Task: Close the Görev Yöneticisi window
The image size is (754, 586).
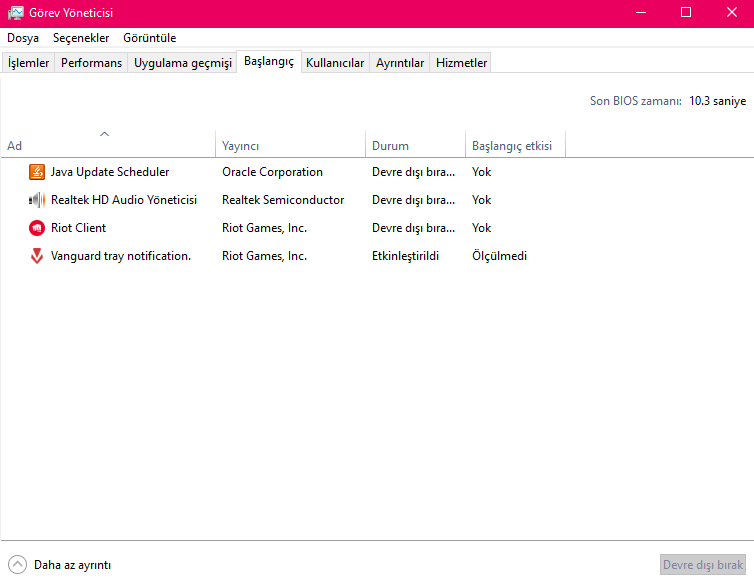Action: (x=731, y=13)
